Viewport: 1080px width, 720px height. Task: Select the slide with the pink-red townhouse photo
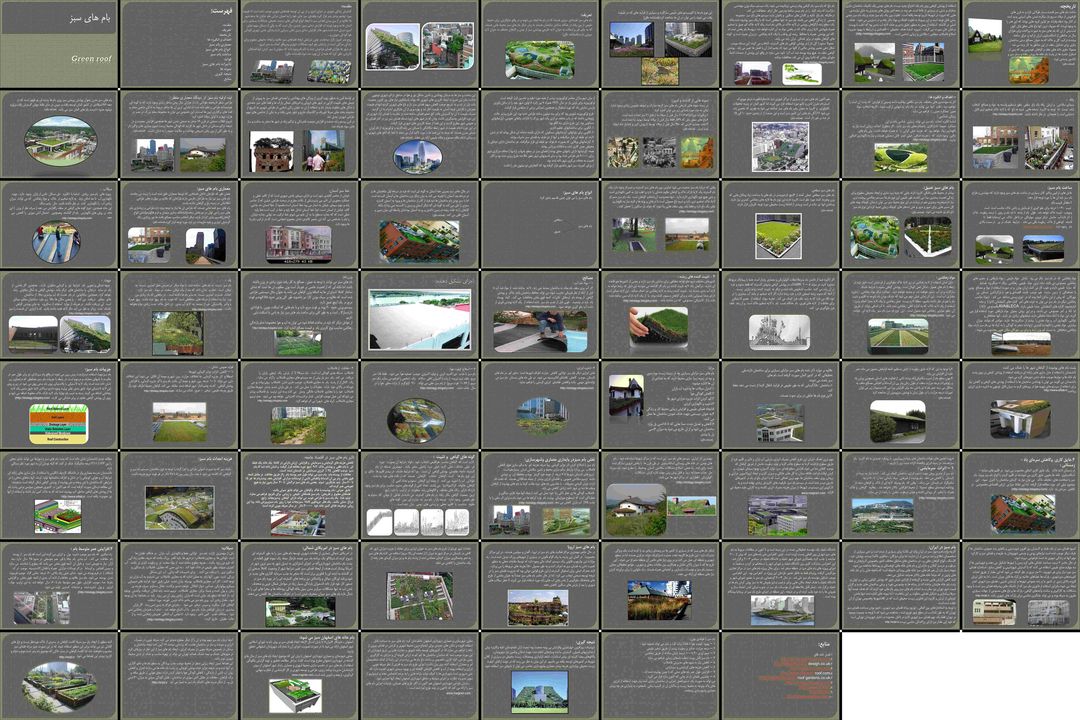tap(300, 225)
